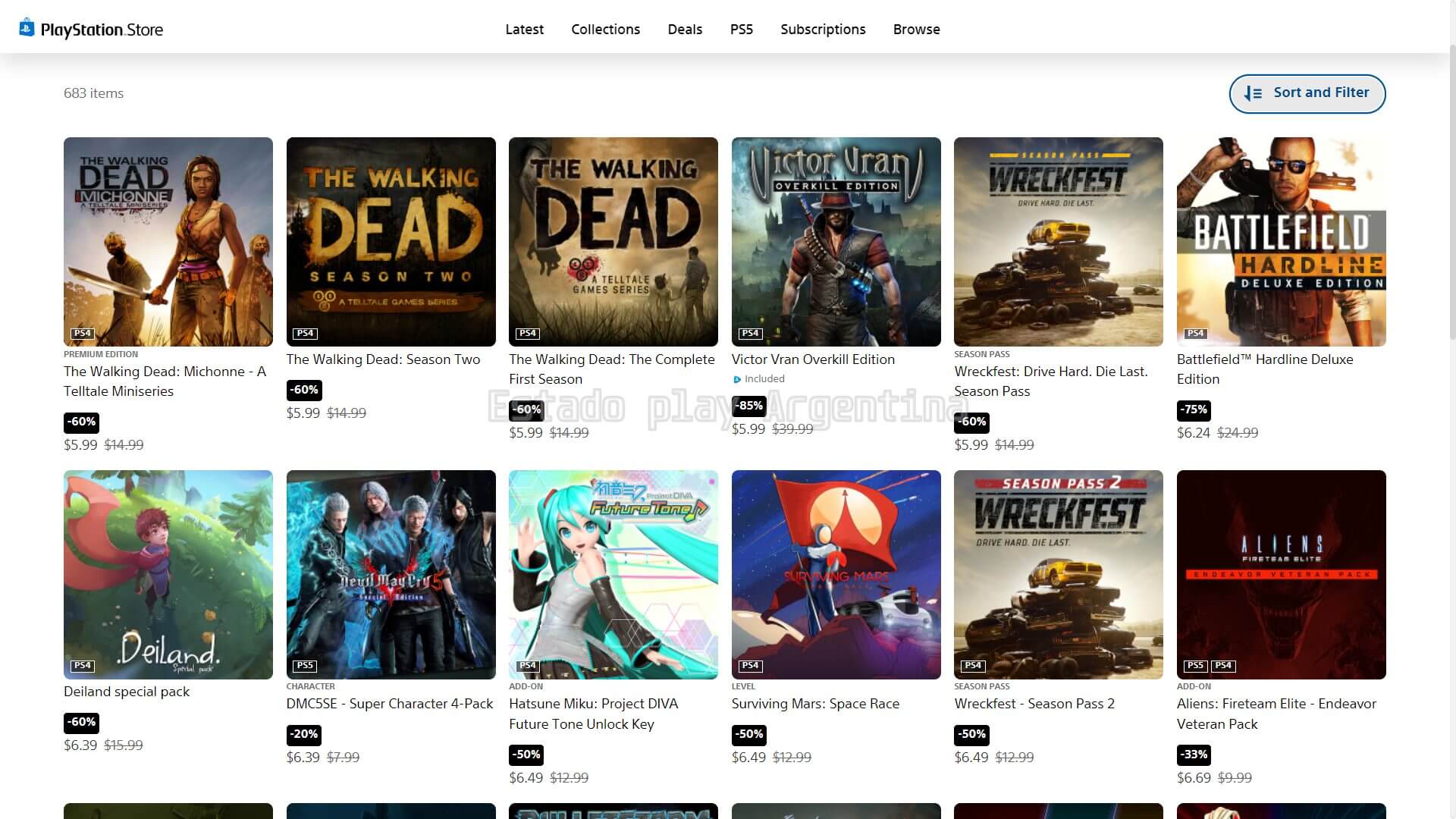Open Subscriptions in the top navigation
Image resolution: width=1456 pixels, height=819 pixels.
pos(823,30)
